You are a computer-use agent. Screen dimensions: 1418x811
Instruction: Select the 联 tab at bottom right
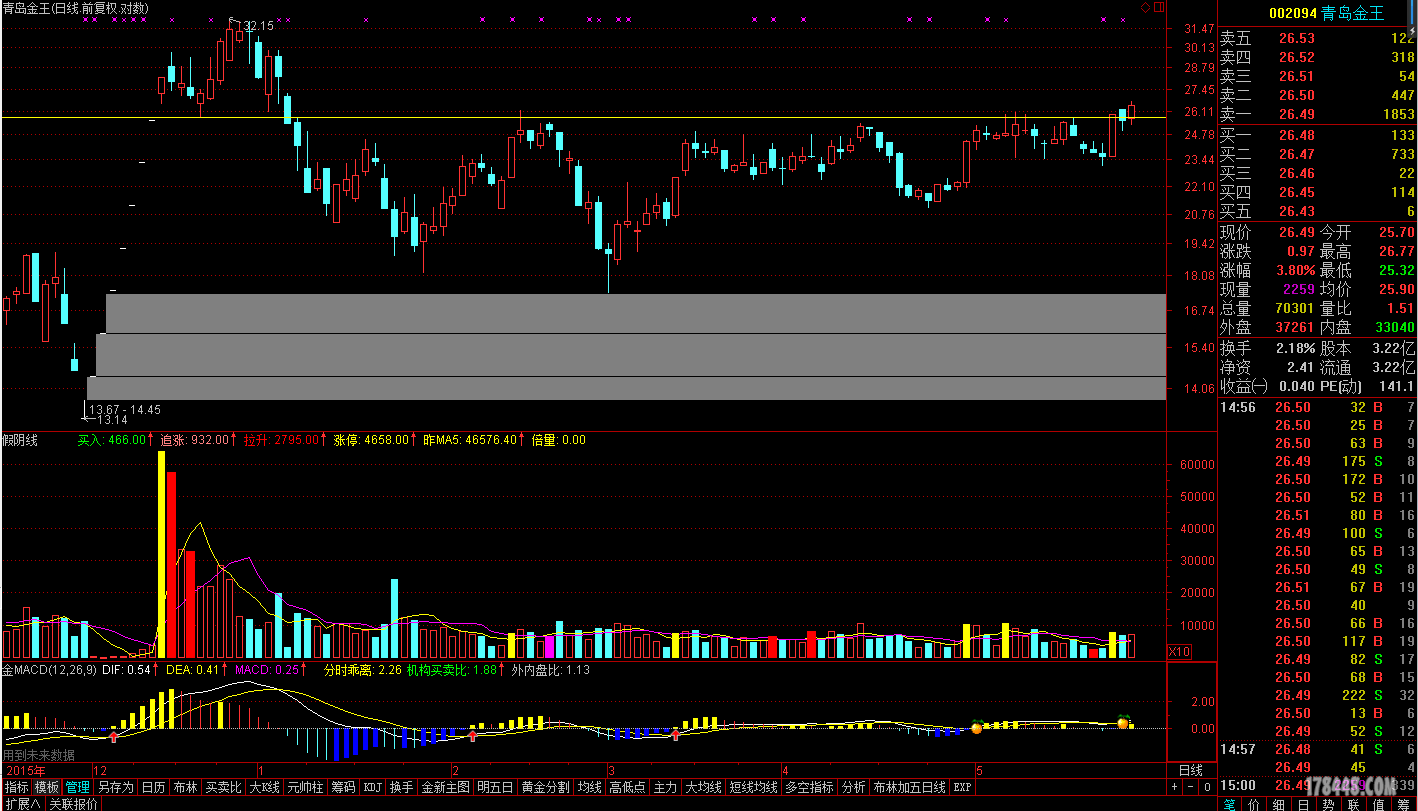coord(1354,803)
